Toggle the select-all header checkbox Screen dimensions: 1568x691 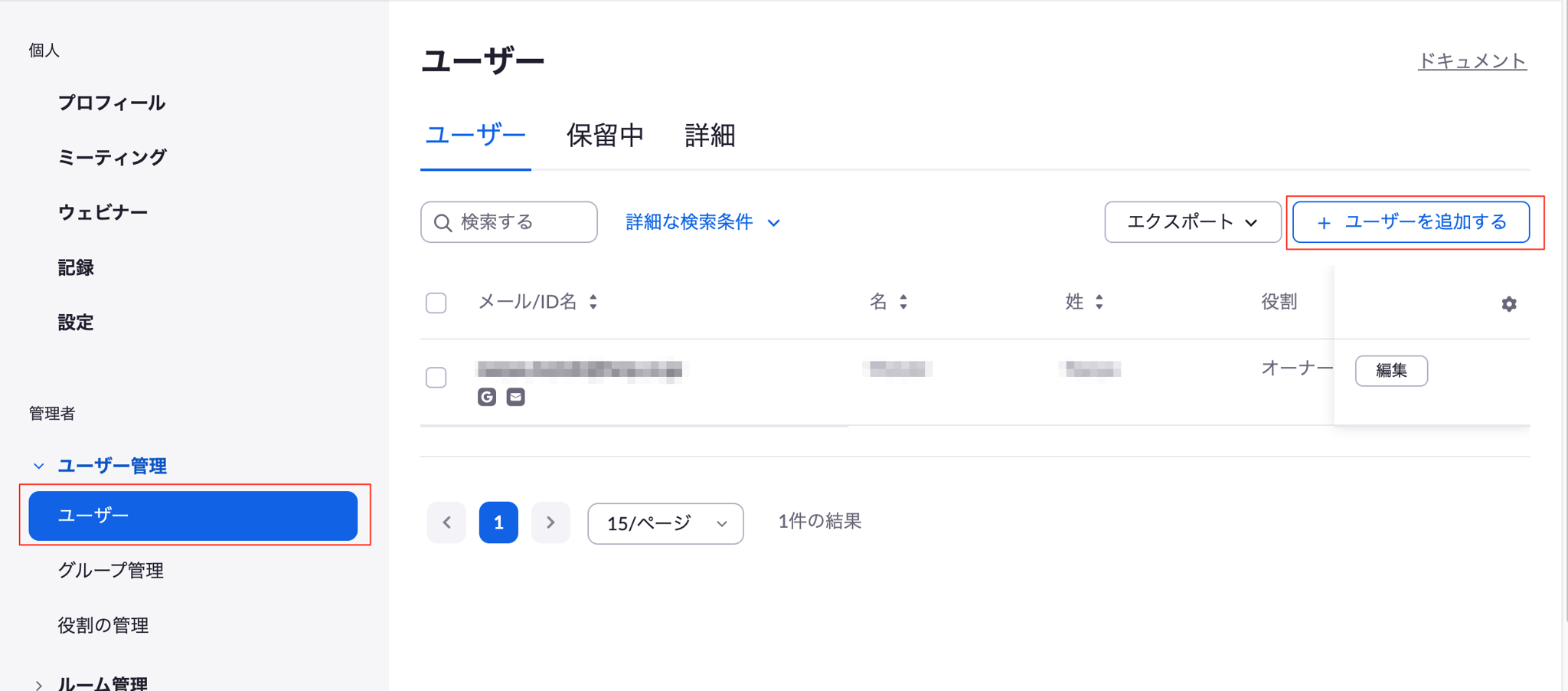click(x=436, y=303)
